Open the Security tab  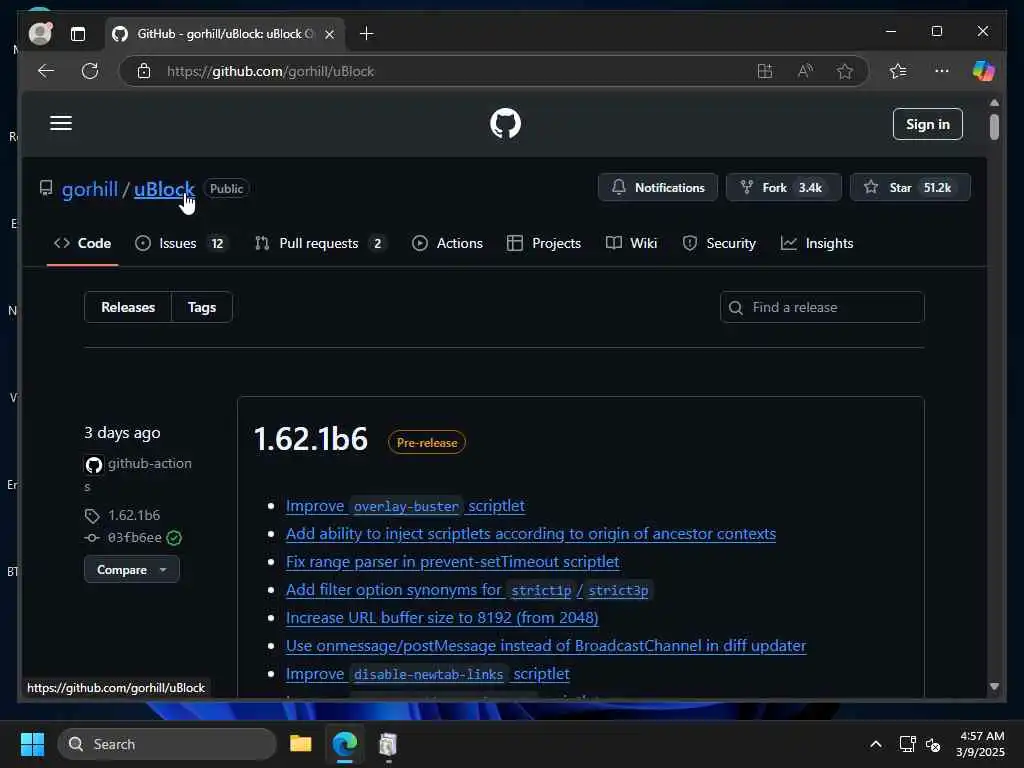pos(718,243)
